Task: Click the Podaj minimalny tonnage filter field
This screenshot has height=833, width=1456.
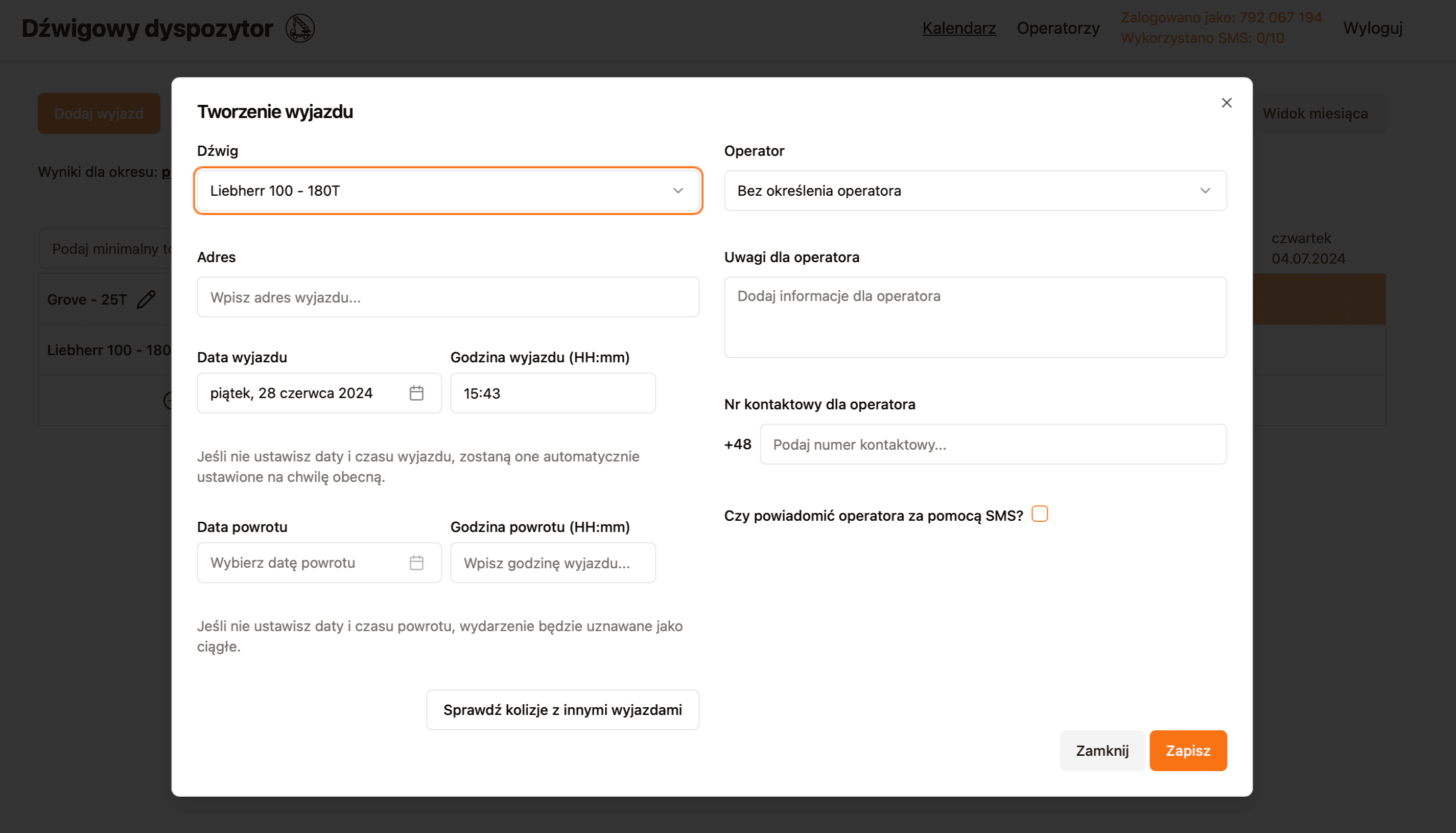Action: (x=105, y=248)
